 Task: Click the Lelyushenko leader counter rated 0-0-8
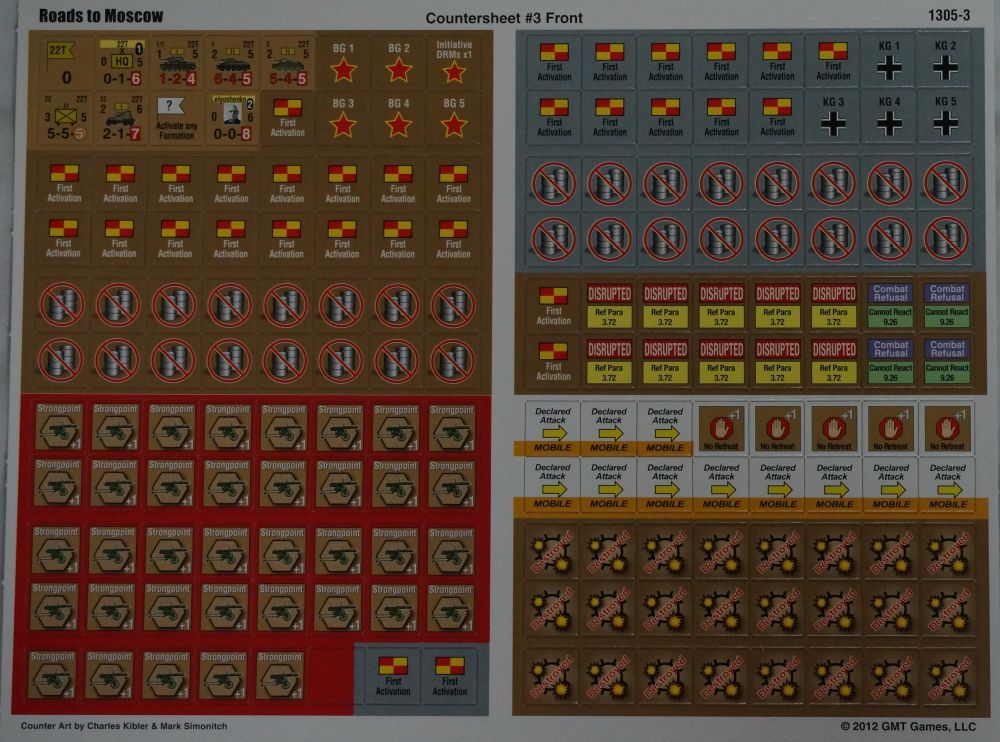(232, 118)
